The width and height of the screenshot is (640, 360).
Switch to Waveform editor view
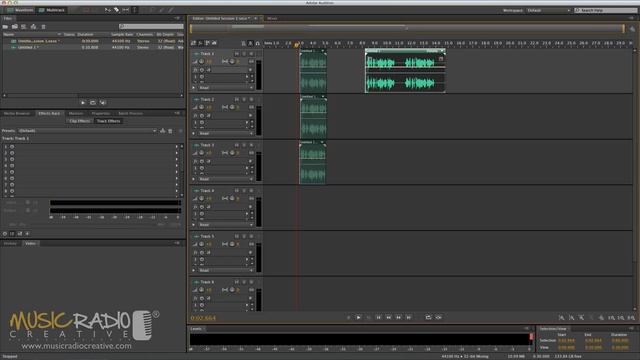20,10
